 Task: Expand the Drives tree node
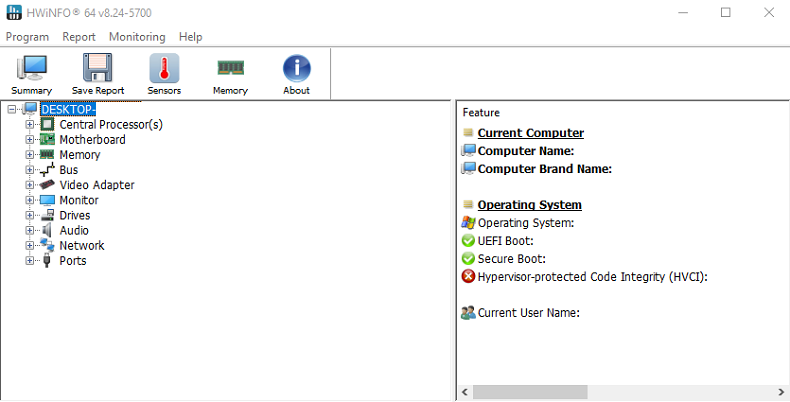tap(30, 215)
